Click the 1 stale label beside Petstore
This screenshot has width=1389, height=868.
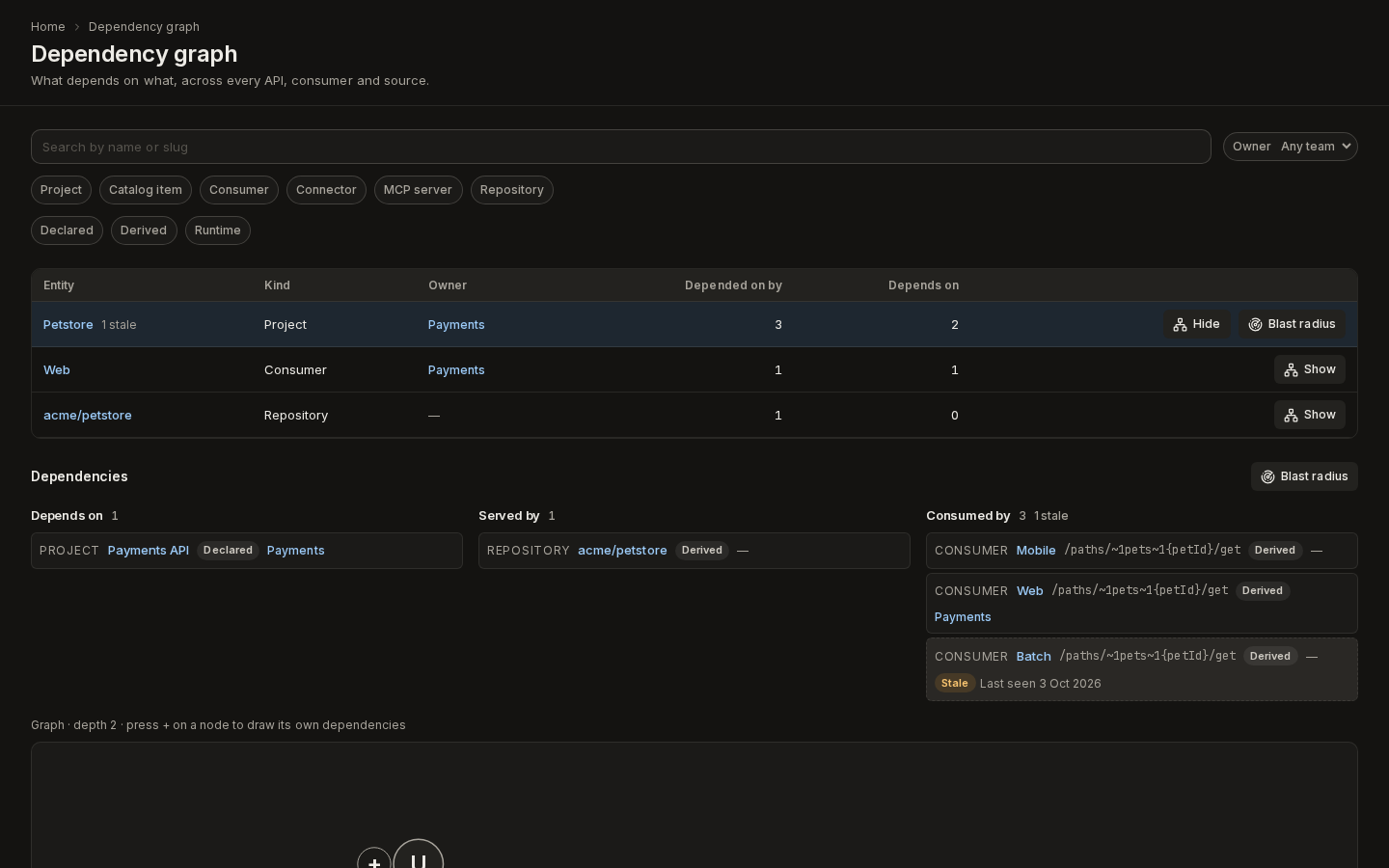coord(119,325)
